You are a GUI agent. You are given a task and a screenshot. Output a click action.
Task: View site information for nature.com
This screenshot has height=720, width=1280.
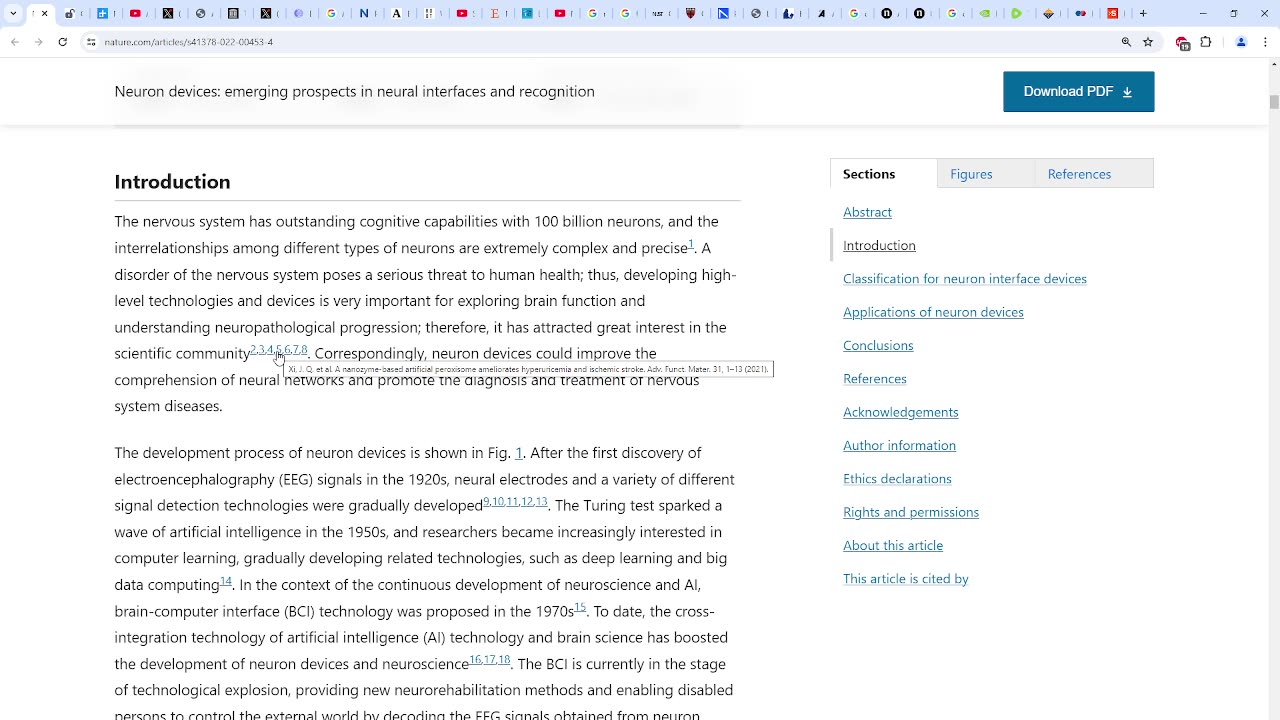click(x=91, y=42)
